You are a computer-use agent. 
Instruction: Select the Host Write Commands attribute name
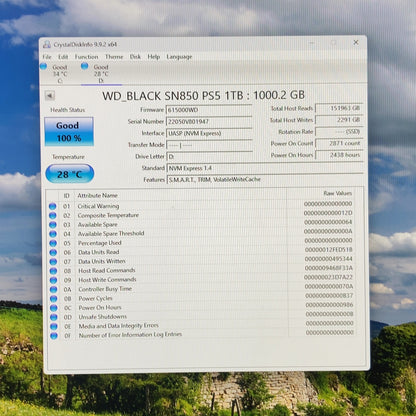pos(107,280)
